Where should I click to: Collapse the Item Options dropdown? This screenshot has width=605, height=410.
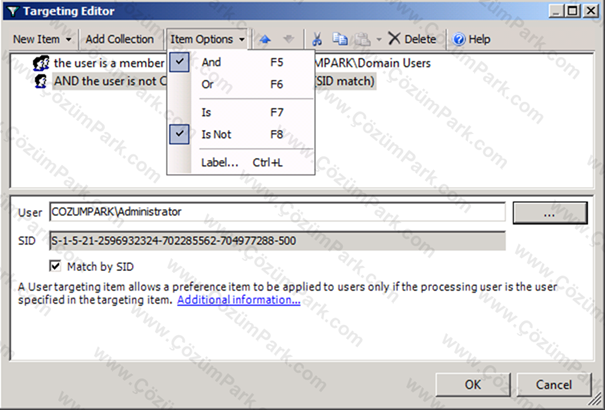207,39
